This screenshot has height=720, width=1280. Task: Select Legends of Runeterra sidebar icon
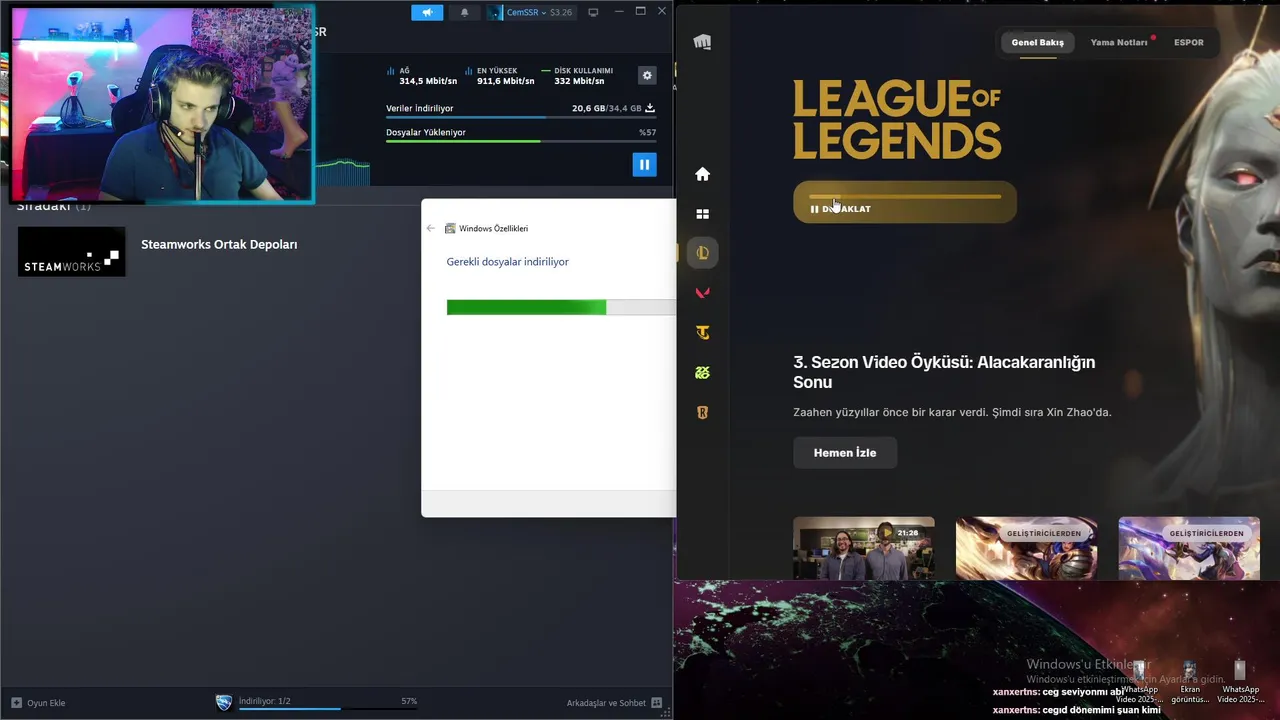click(702, 412)
